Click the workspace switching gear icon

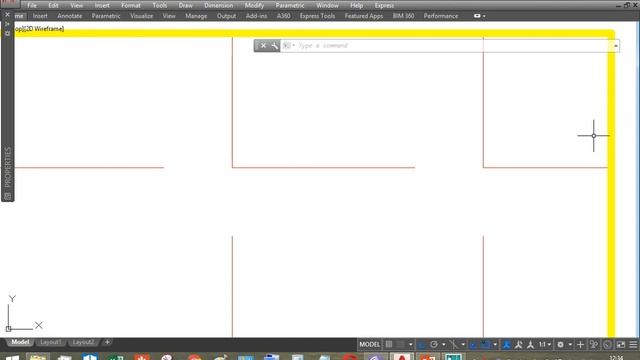click(x=560, y=344)
